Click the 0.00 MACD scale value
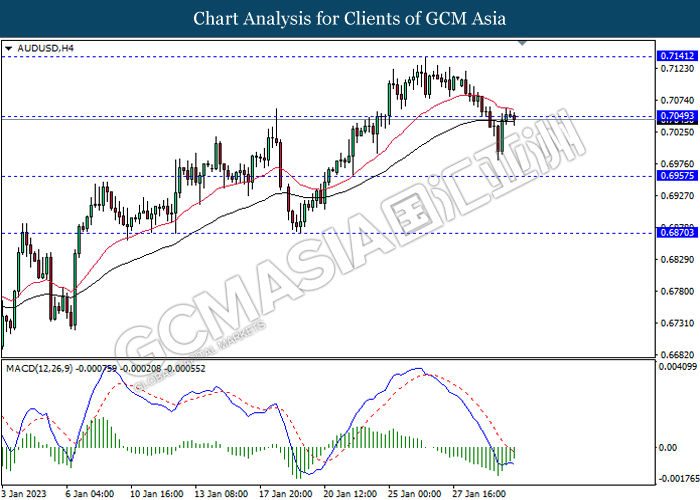Viewport: 700px width, 500px height. 668,447
